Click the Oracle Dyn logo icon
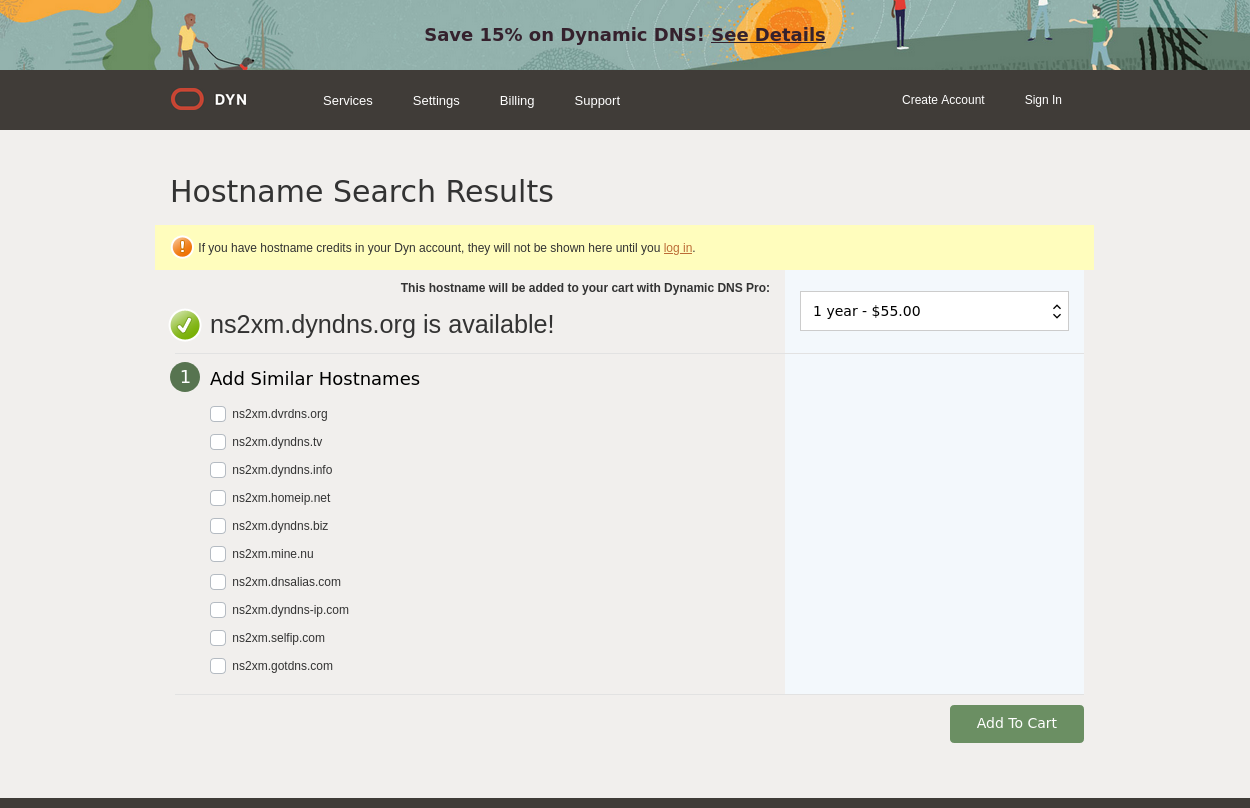 tap(187, 99)
